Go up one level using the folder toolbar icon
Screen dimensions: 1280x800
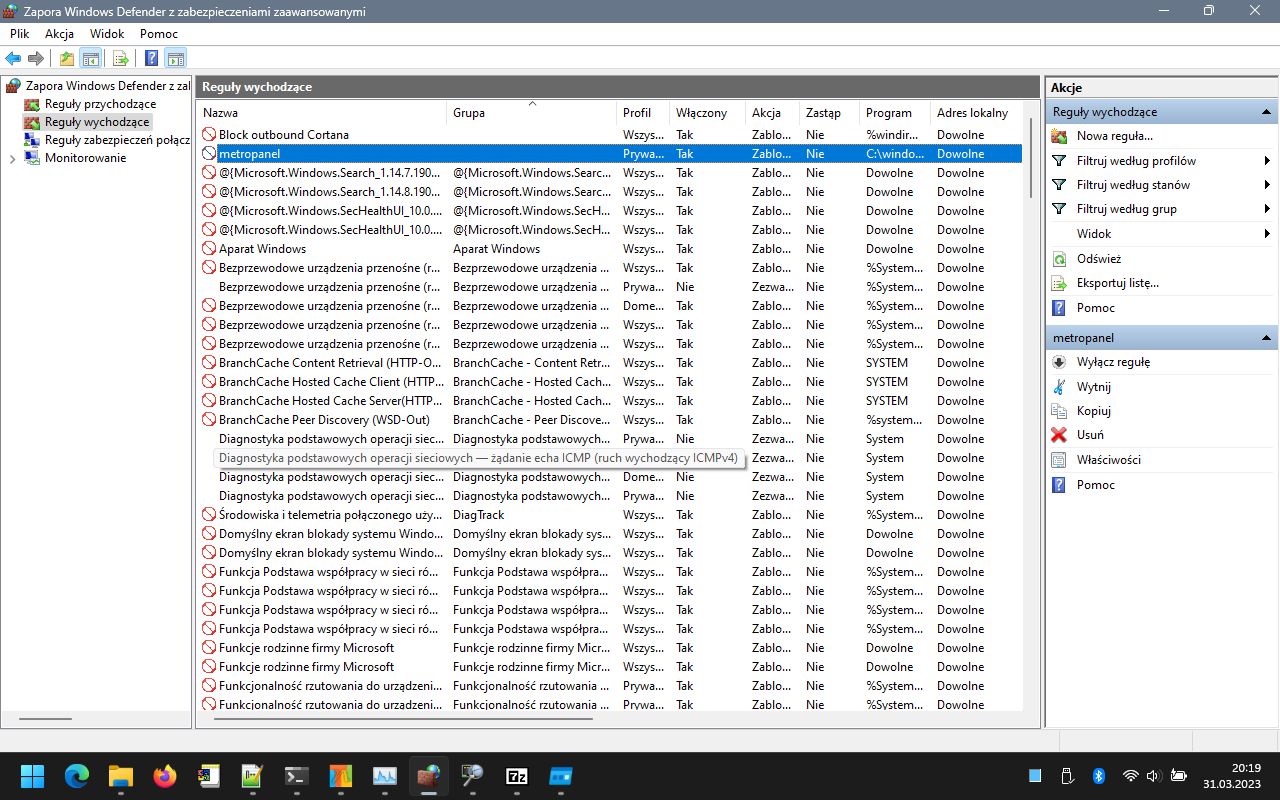tap(67, 58)
